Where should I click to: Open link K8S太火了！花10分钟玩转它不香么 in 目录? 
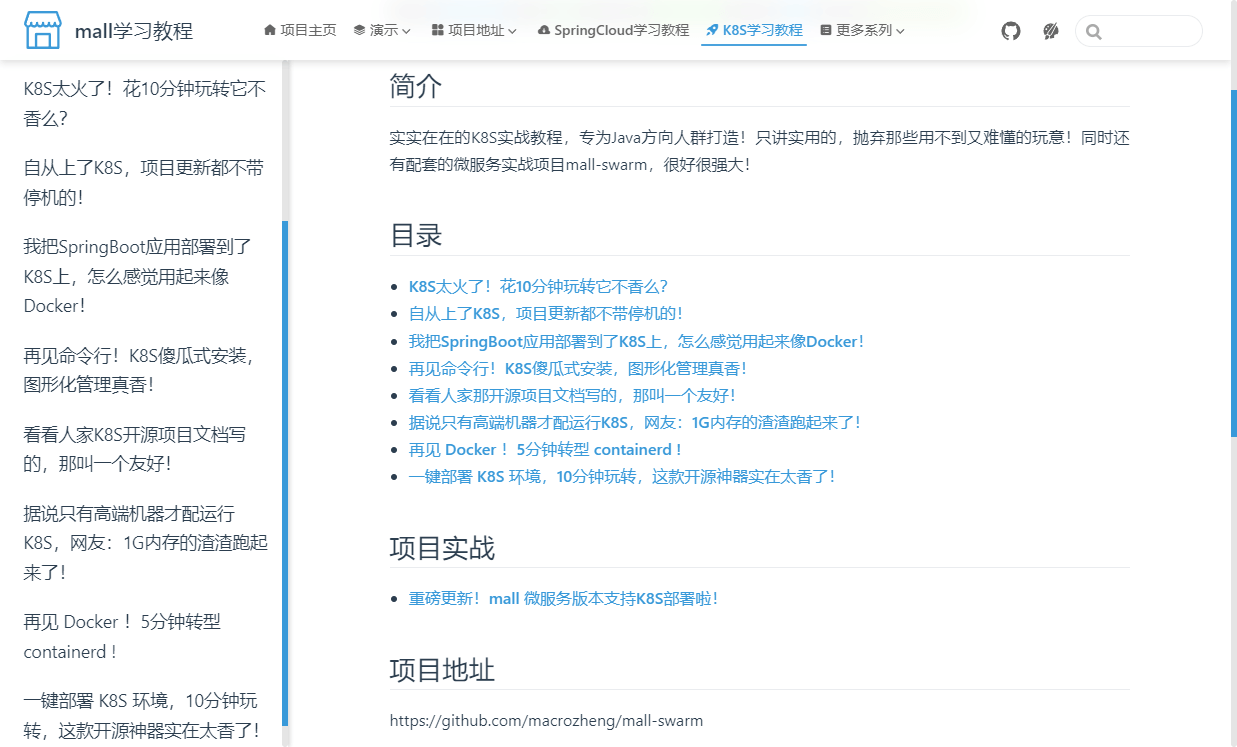(x=538, y=286)
